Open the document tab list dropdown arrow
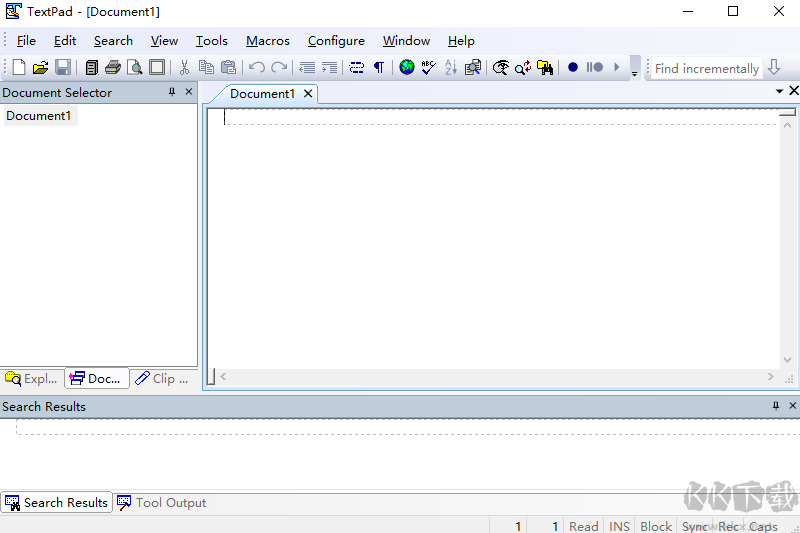The image size is (800, 533). 779,91
